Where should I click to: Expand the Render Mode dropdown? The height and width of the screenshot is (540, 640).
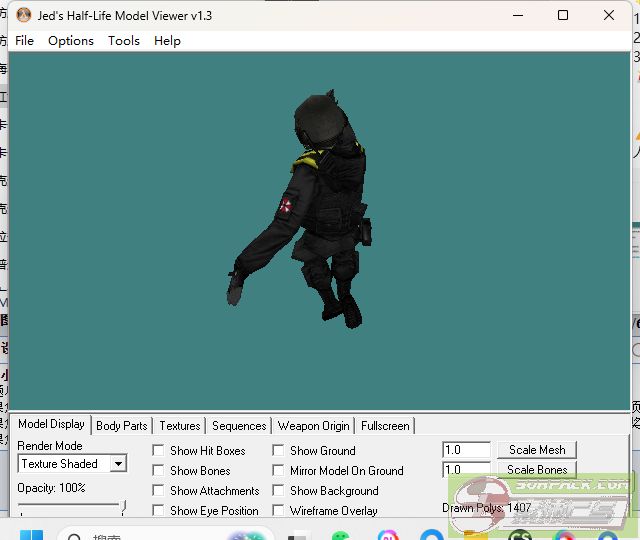pos(118,464)
